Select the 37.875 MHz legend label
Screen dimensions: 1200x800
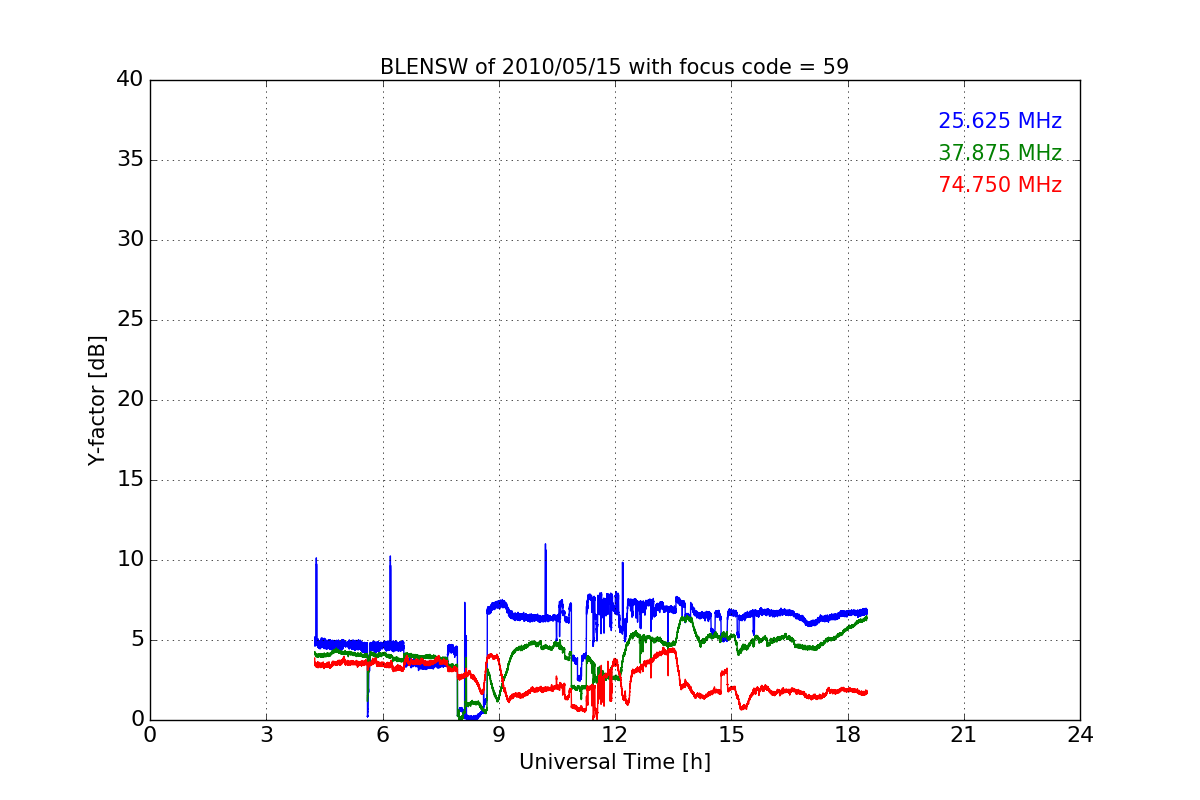(x=1000, y=153)
